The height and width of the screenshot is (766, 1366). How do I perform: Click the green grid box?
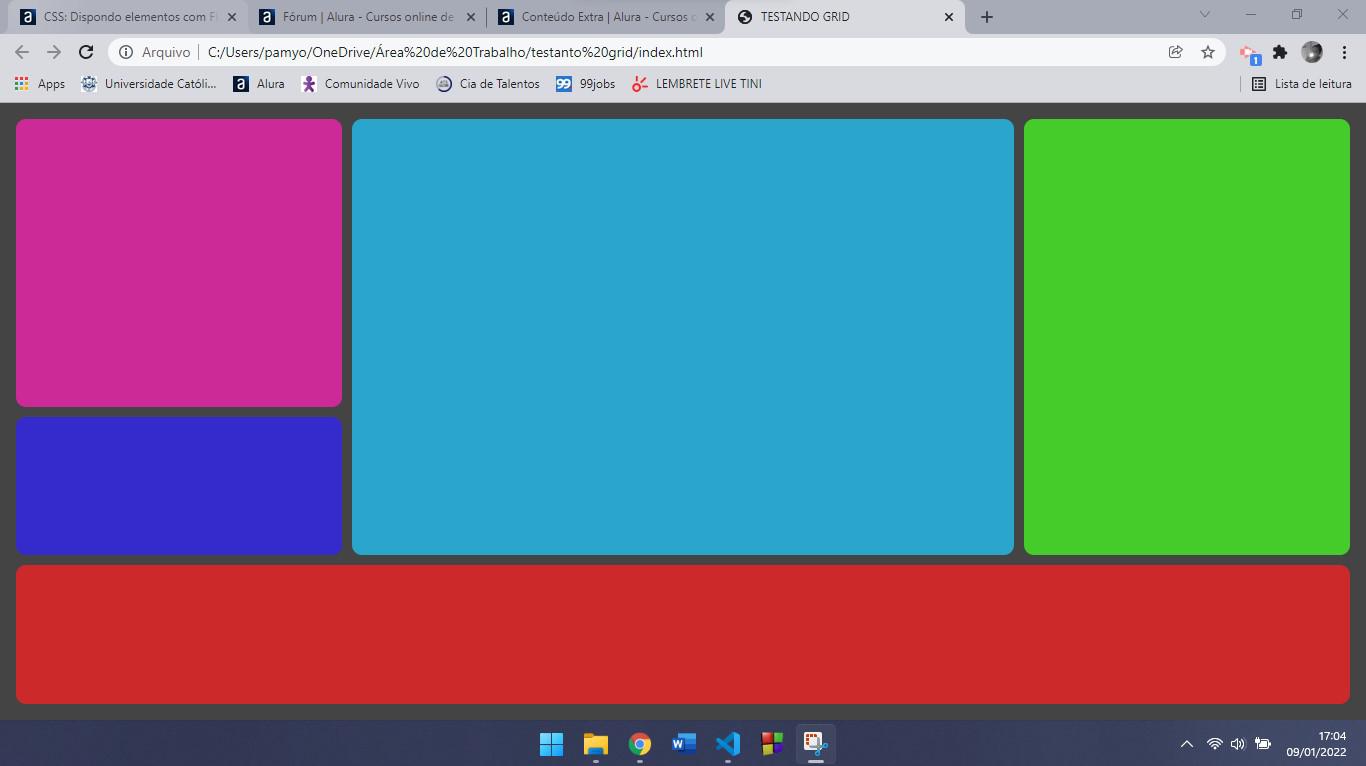point(1187,337)
